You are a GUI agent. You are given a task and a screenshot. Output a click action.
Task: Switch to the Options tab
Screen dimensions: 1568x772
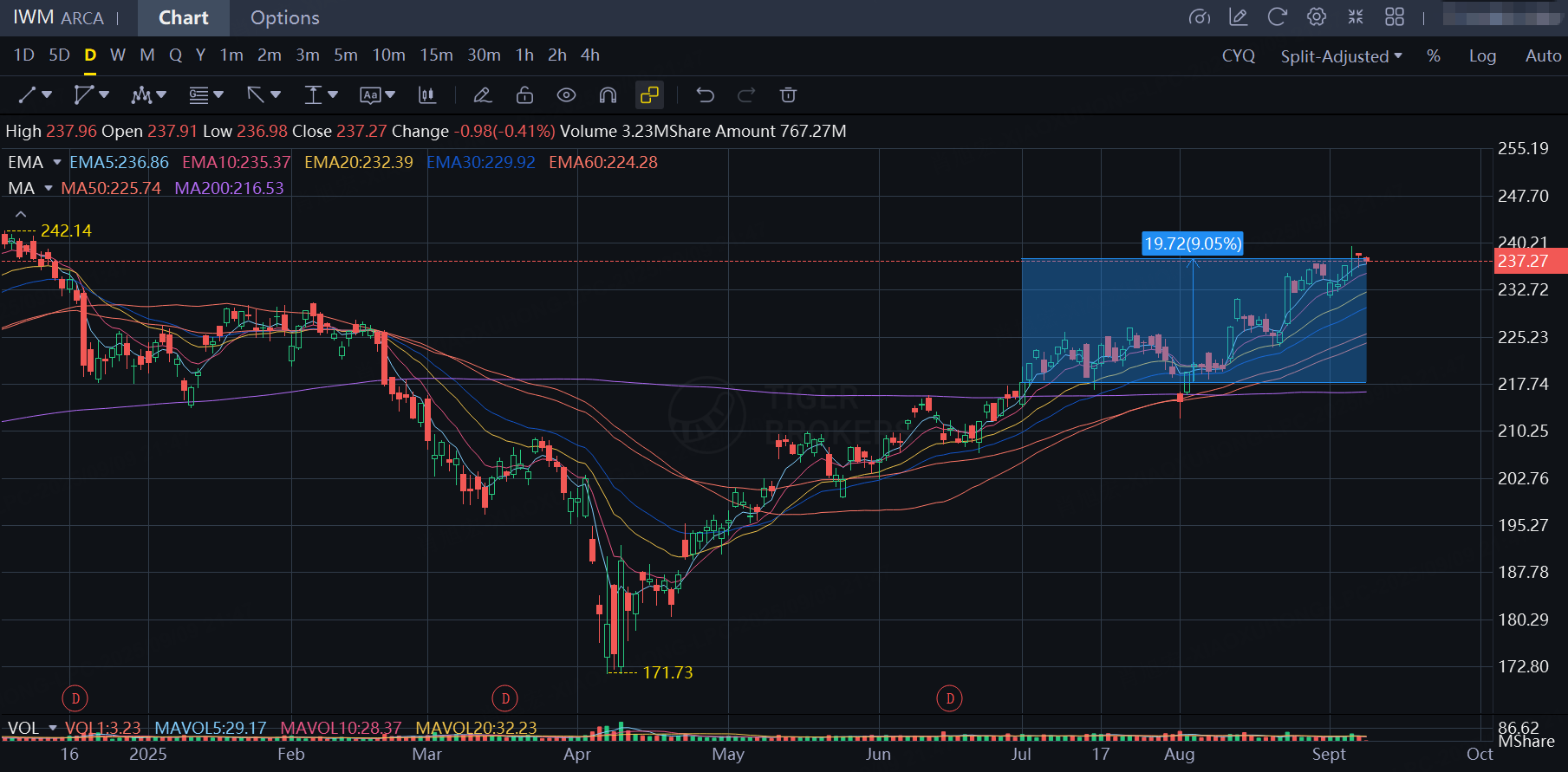(284, 18)
